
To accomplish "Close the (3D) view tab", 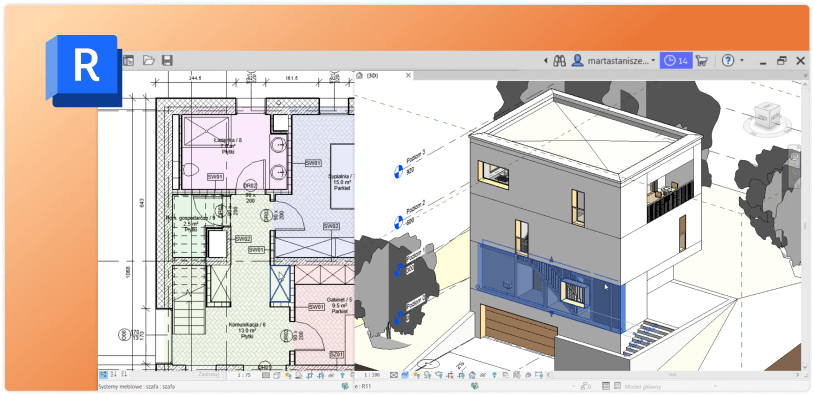I will pos(408,75).
